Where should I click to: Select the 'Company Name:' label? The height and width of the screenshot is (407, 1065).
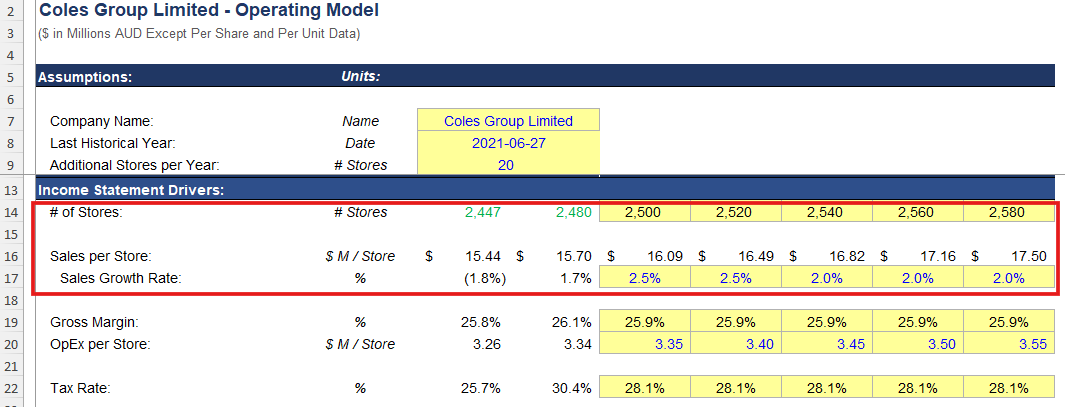(x=103, y=122)
